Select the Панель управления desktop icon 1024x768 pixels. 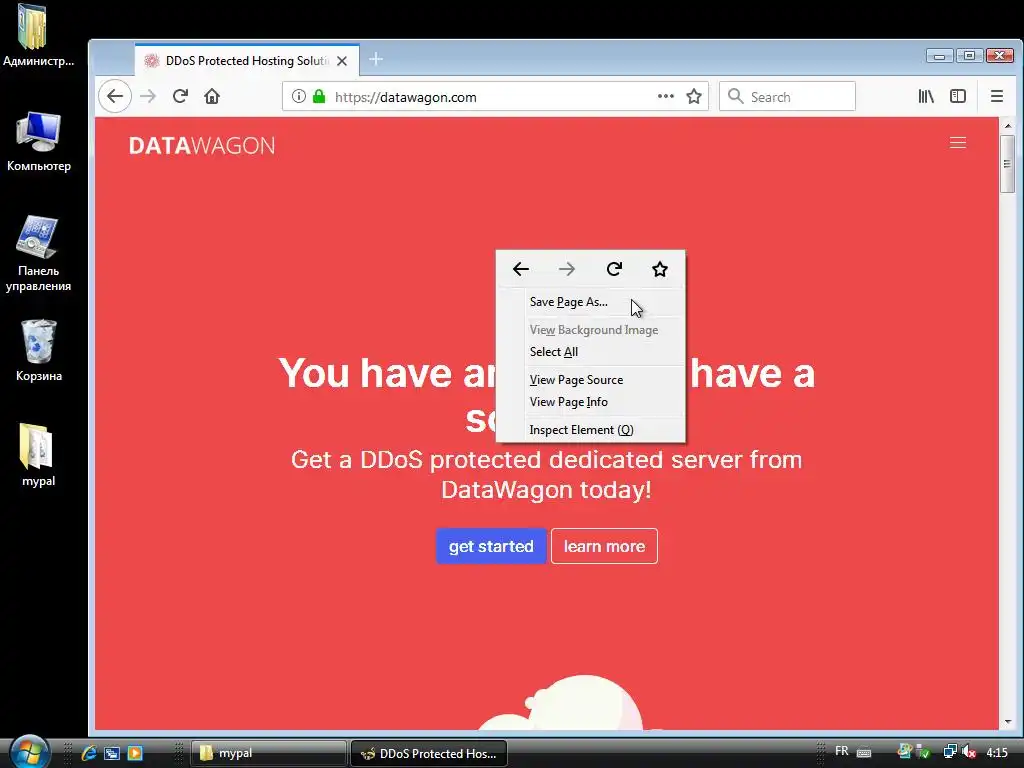coord(39,253)
